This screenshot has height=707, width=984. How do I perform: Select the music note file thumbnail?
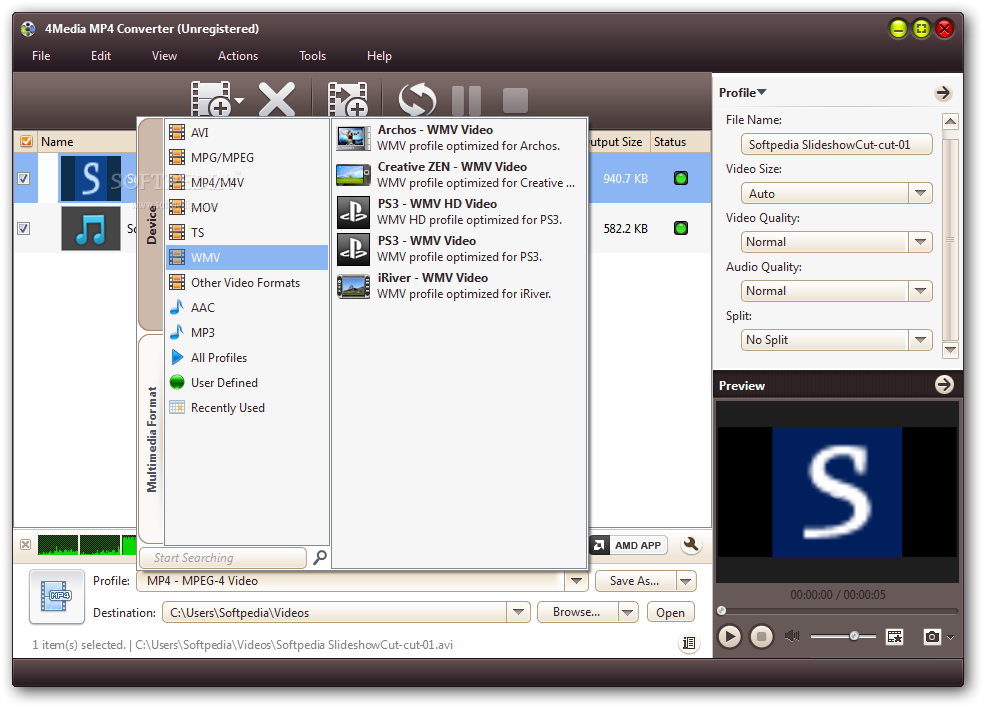pyautogui.click(x=90, y=229)
